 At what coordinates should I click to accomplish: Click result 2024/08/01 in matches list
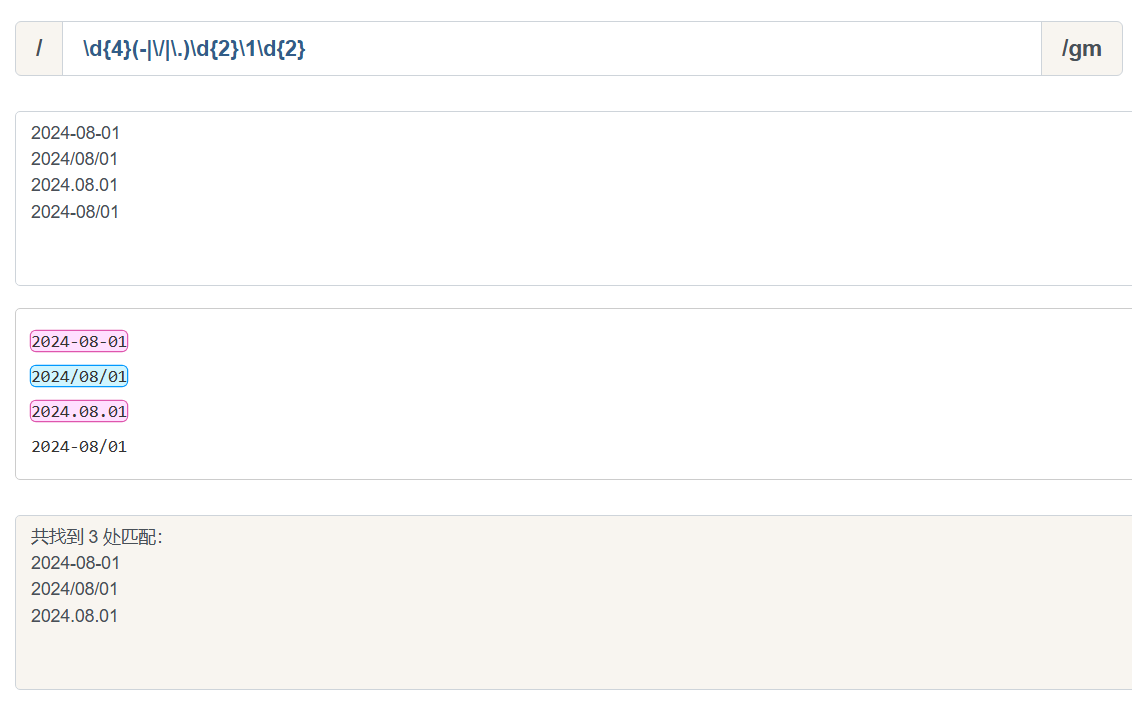pos(74,589)
